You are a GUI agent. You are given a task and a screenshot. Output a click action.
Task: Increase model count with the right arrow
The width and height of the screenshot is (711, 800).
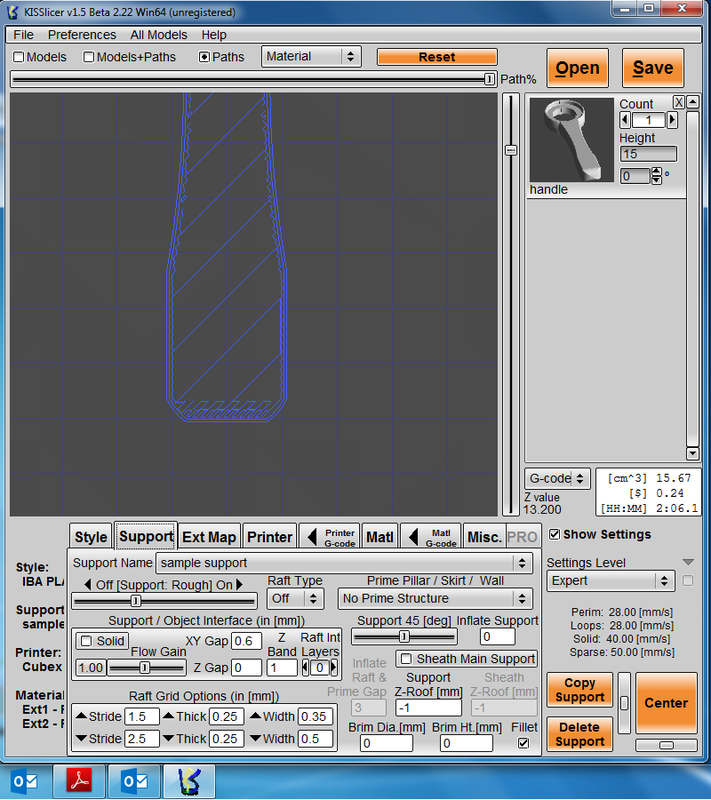tap(672, 120)
